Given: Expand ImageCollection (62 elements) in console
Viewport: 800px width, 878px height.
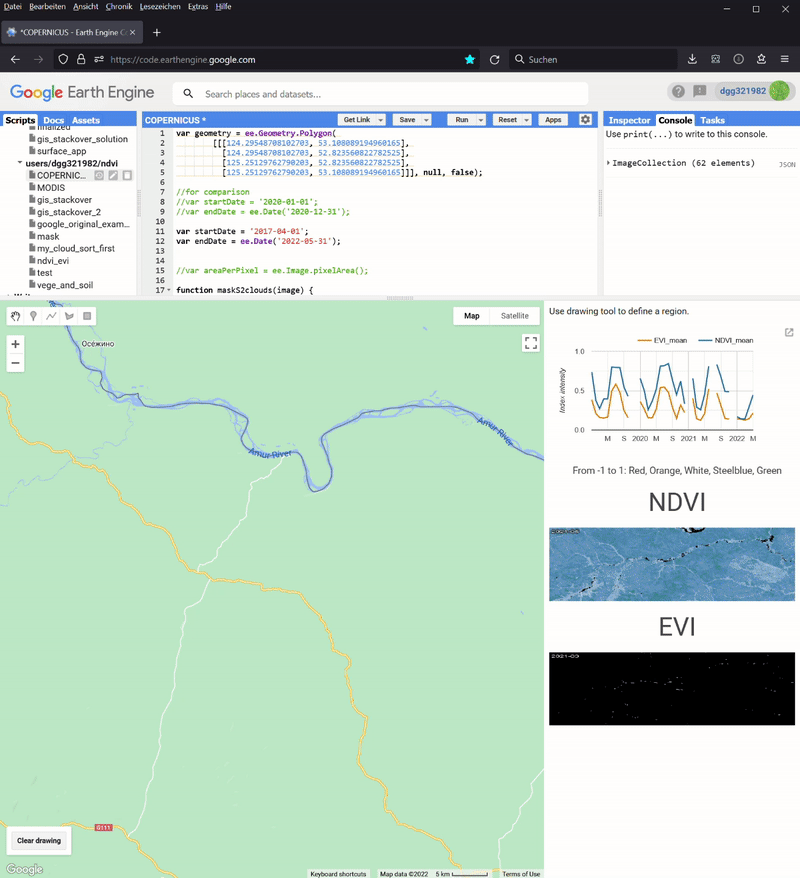Looking at the screenshot, I should (x=608, y=163).
